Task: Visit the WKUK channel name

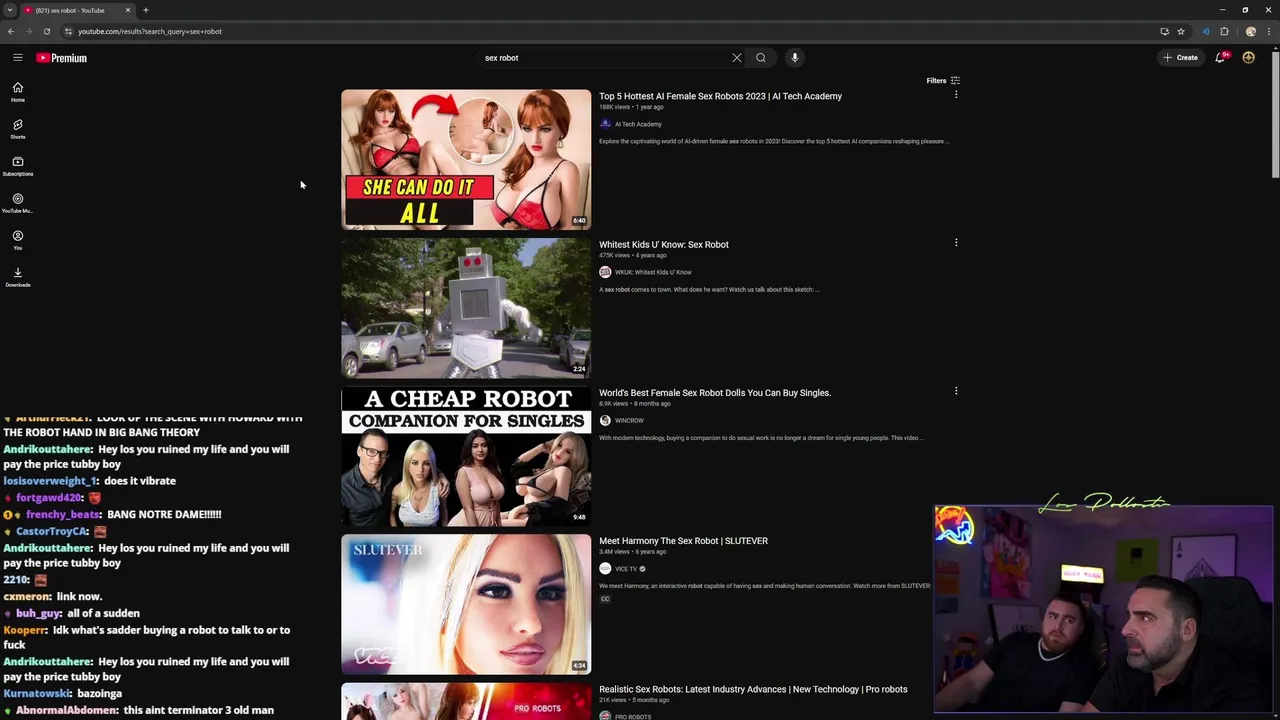Action: click(x=653, y=272)
